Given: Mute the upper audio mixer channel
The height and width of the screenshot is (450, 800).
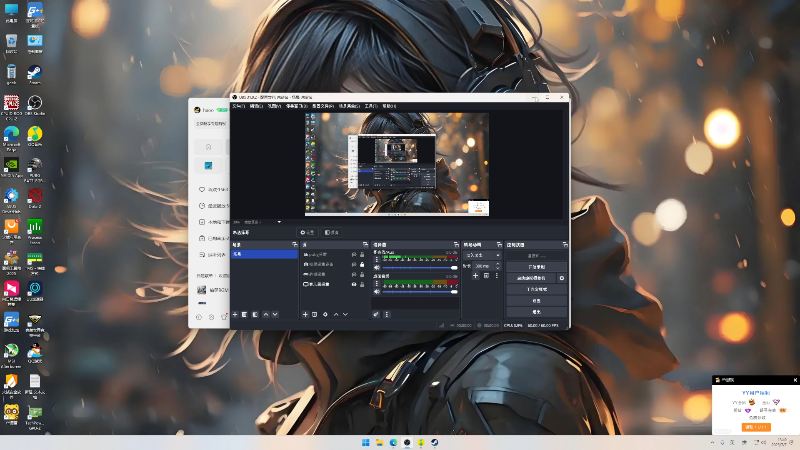Looking at the screenshot, I should 377,268.
